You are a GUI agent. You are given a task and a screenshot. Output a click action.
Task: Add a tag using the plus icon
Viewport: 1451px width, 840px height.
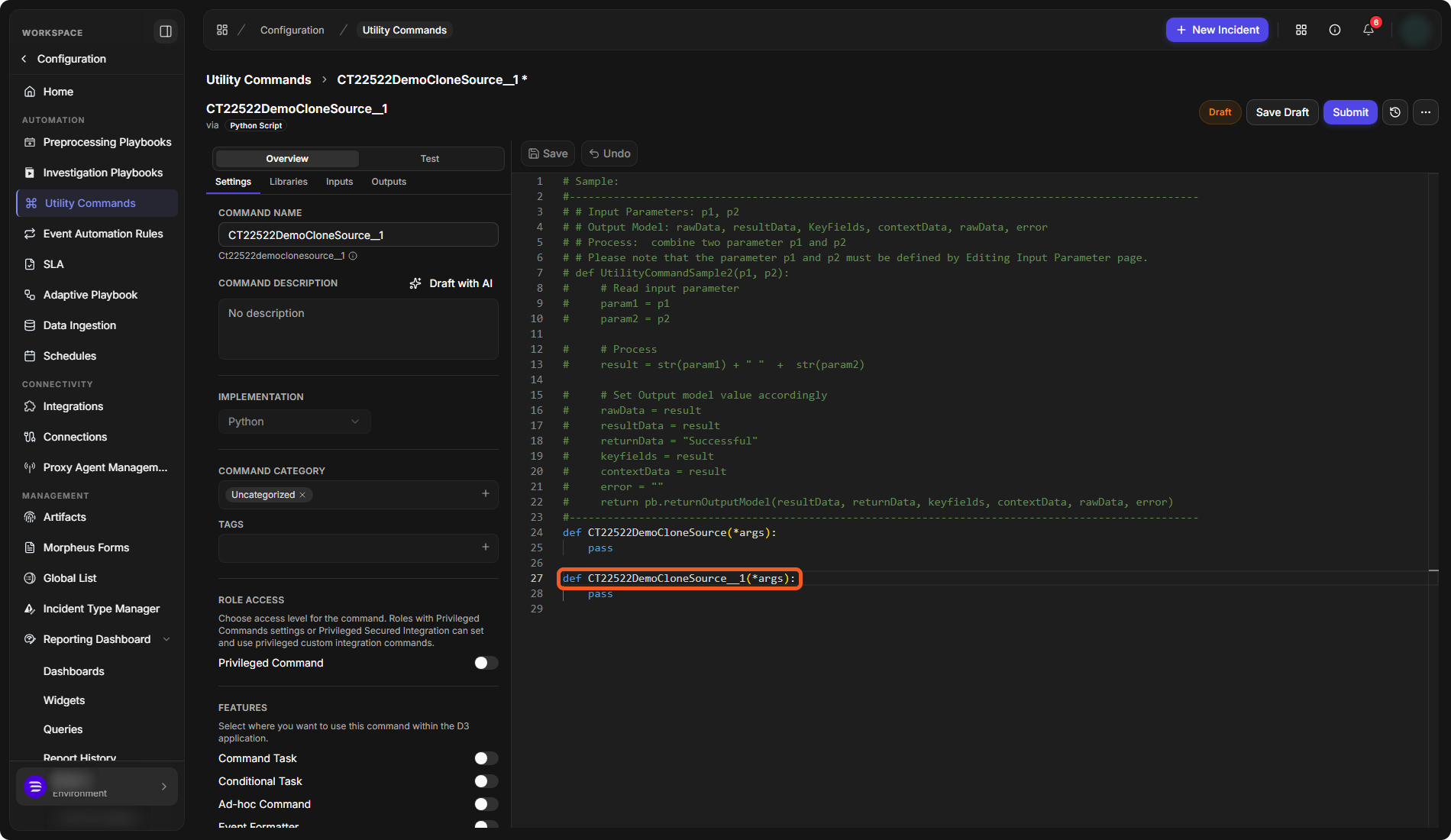click(x=486, y=547)
